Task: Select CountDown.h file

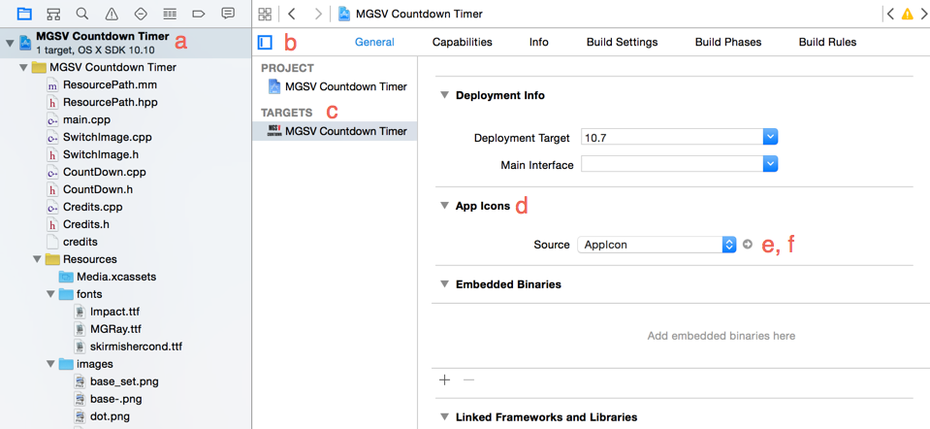Action: pos(98,189)
